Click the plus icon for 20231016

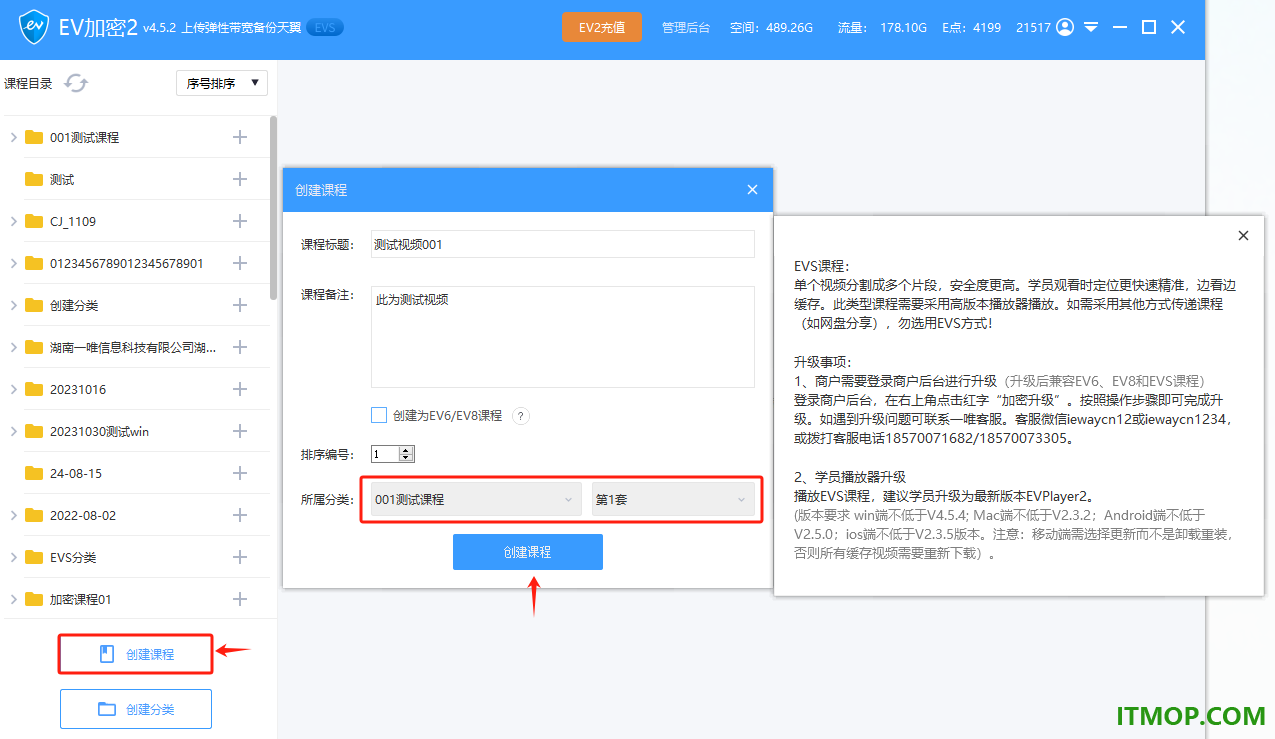pos(240,389)
